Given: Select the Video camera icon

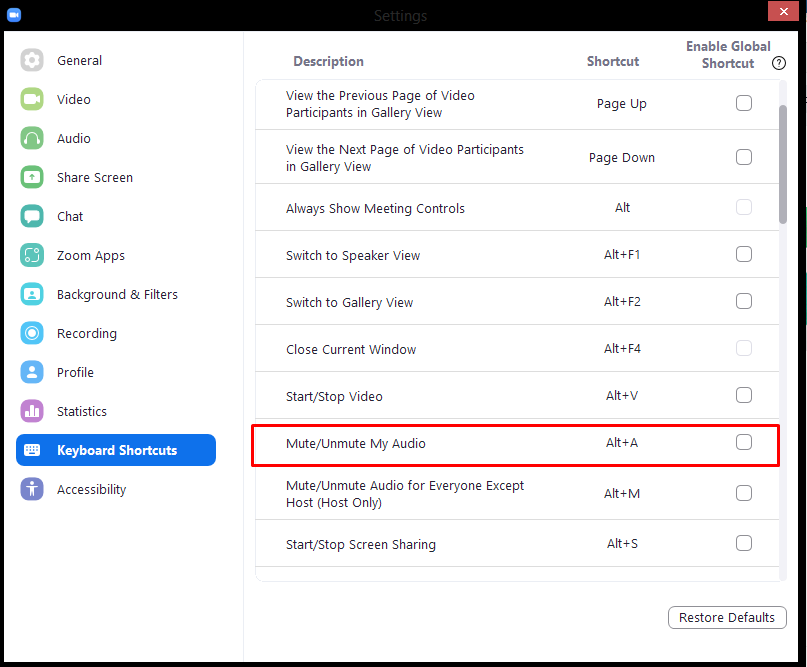Looking at the screenshot, I should [32, 99].
